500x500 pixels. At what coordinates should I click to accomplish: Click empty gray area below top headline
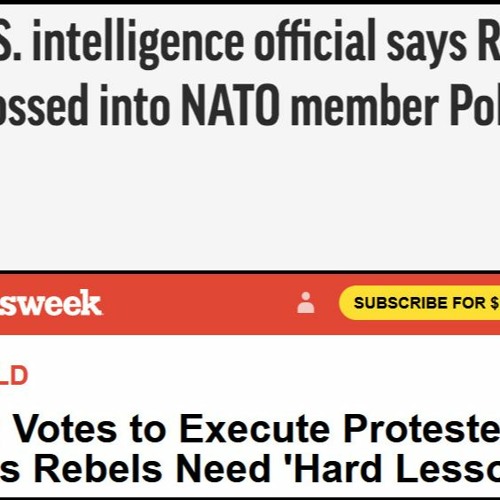(x=250, y=200)
